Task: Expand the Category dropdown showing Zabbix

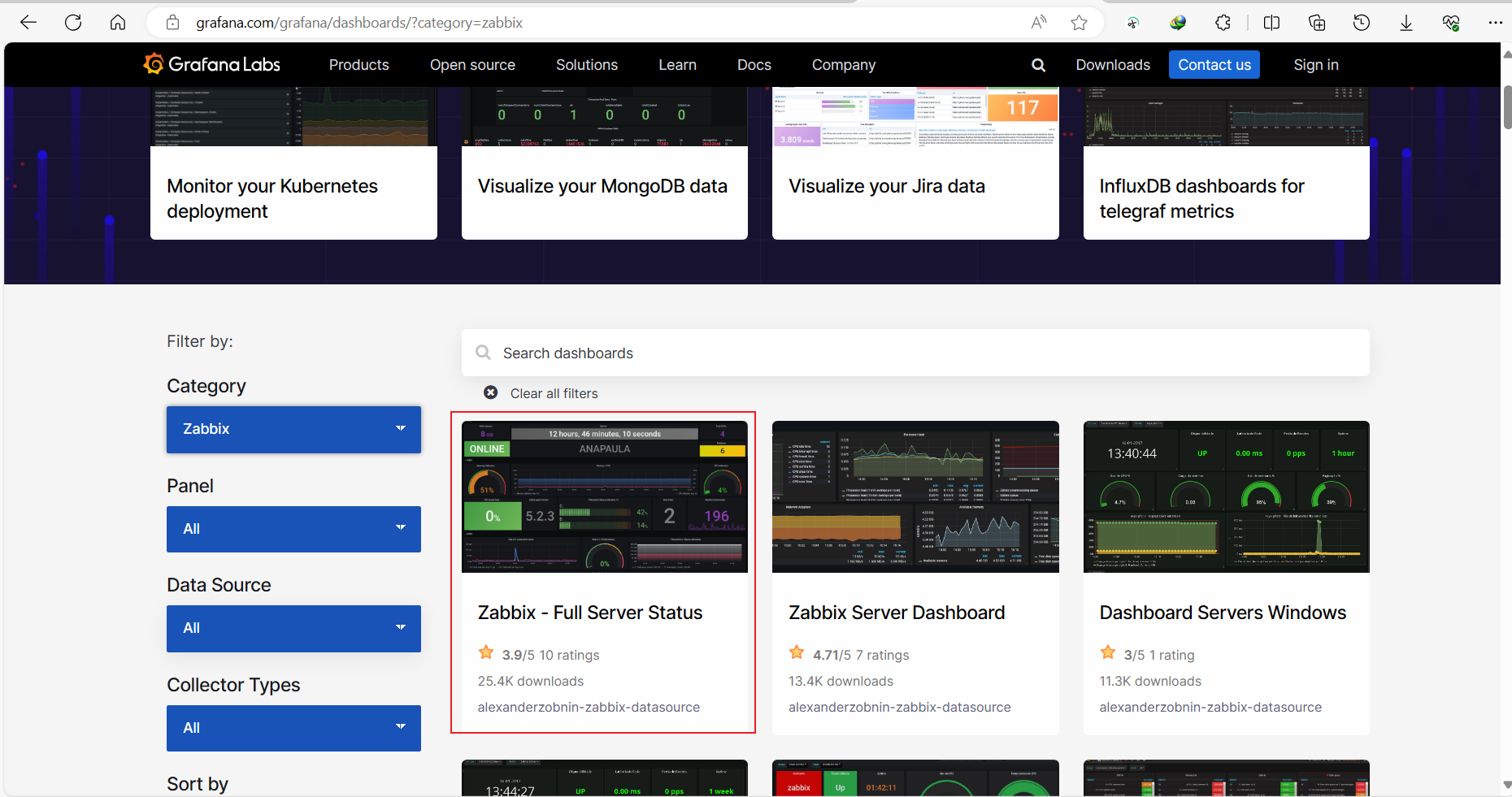Action: click(293, 429)
